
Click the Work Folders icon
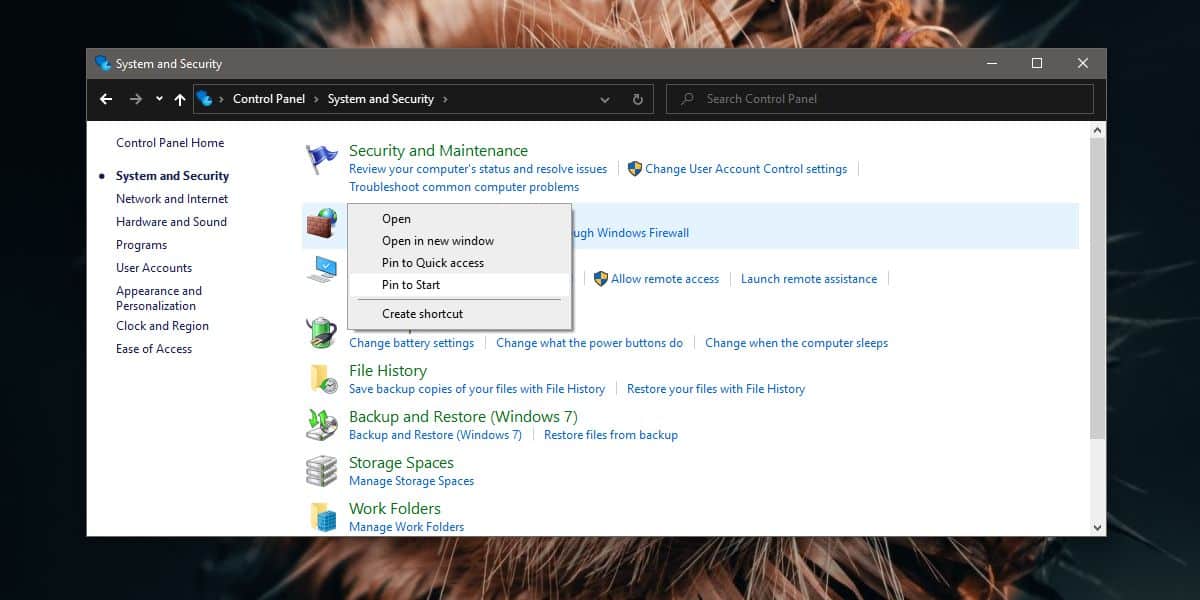322,516
